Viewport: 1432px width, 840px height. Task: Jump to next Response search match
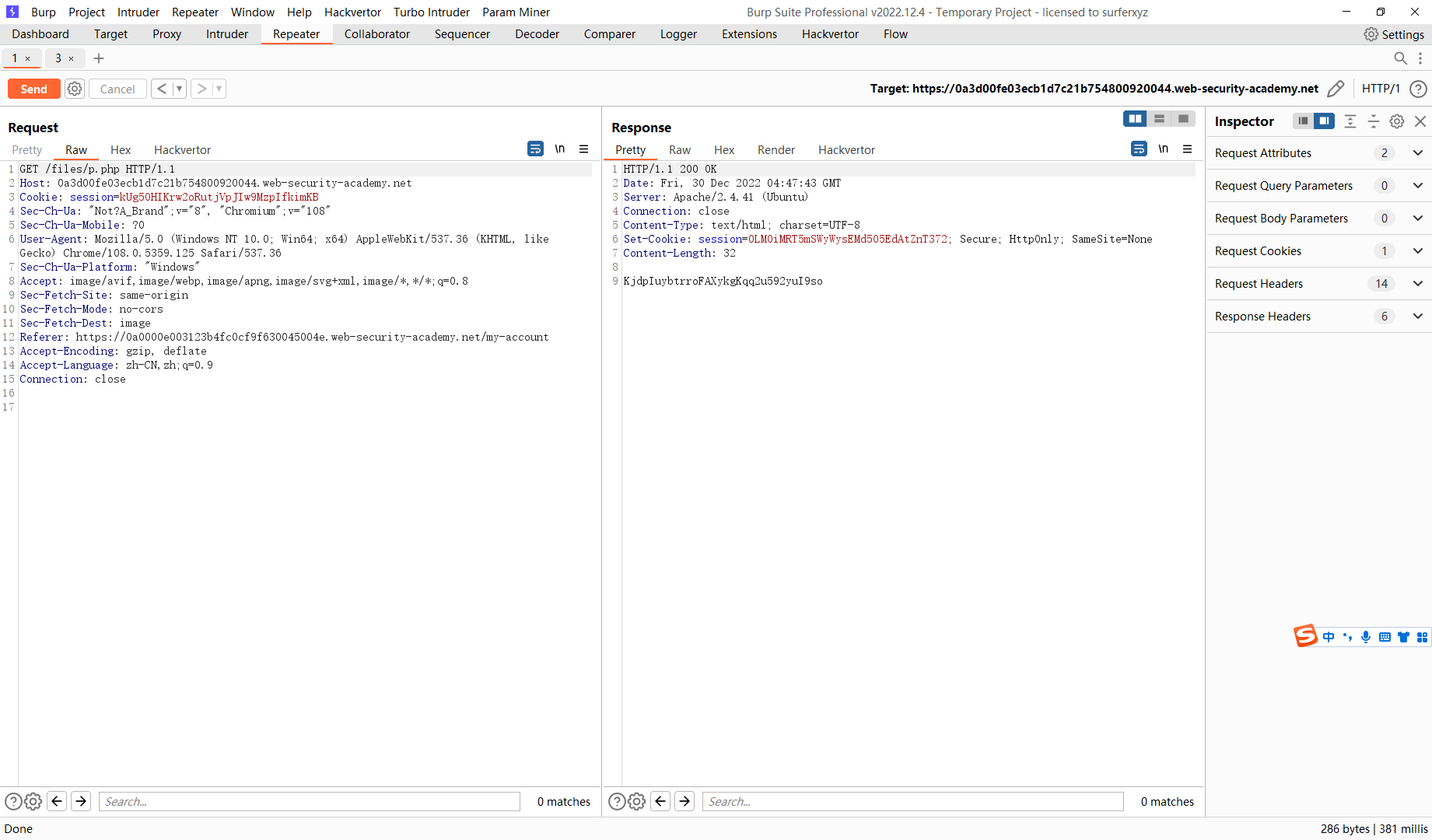pos(684,801)
